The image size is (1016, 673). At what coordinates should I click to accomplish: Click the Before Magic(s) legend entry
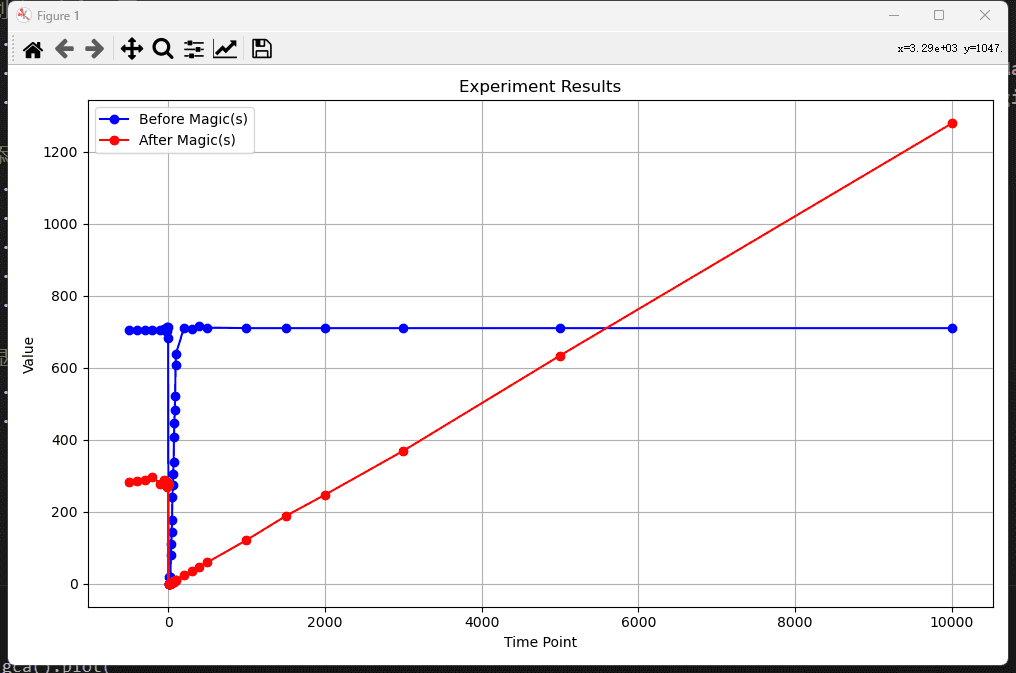point(193,119)
